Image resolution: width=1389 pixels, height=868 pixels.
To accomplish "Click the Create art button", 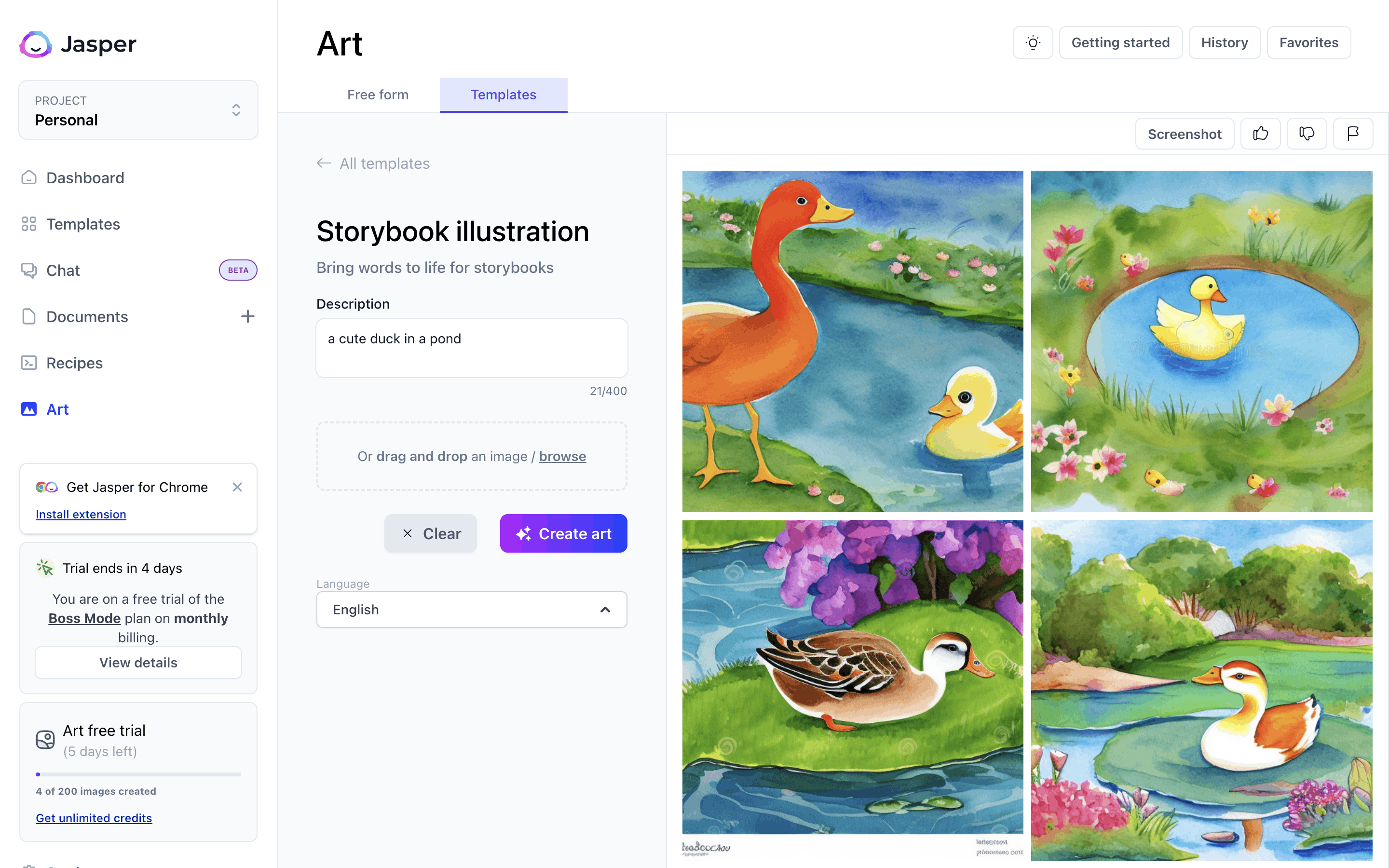I will (x=563, y=533).
